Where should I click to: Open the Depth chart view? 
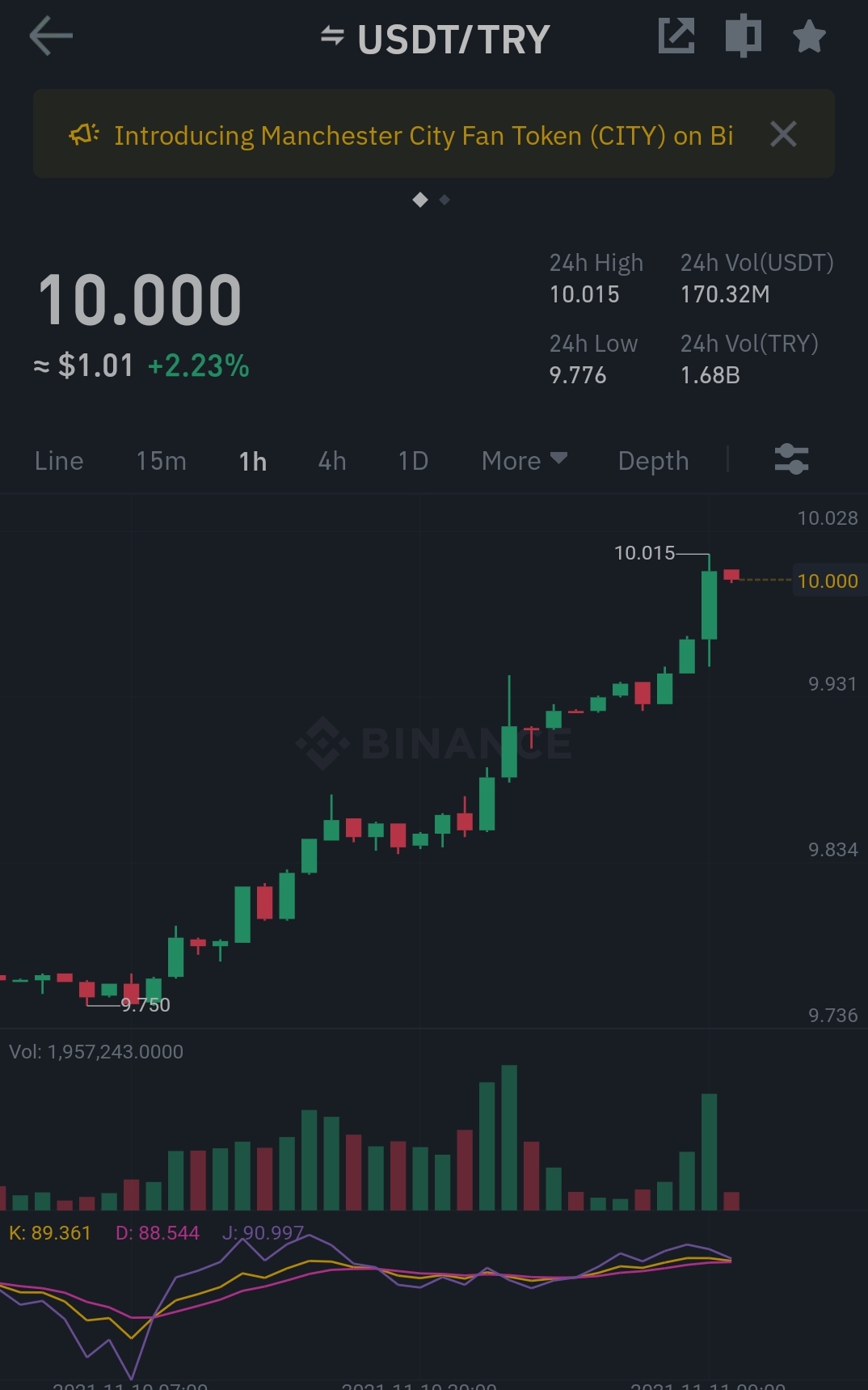tap(653, 461)
